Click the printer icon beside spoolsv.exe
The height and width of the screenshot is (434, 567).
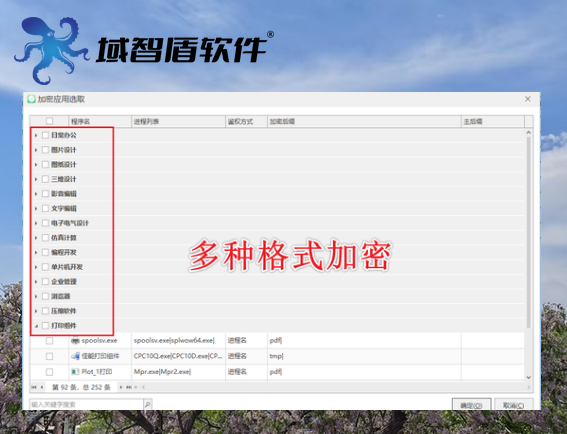[x=75, y=340]
